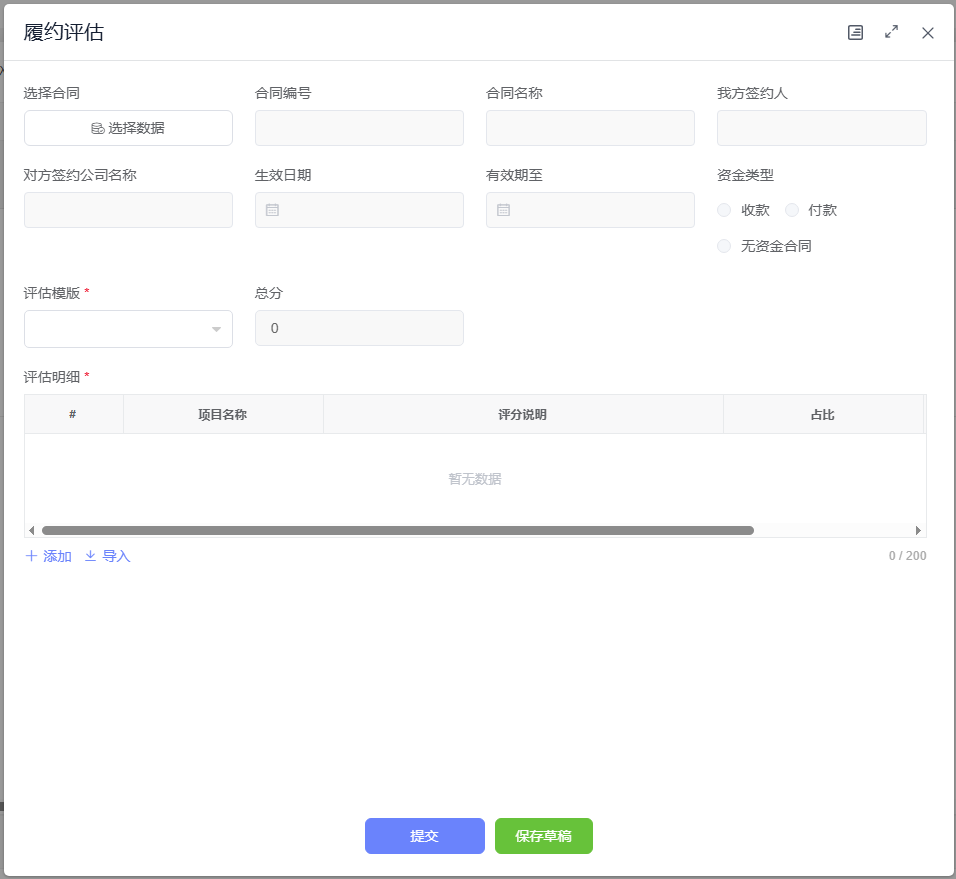956x879 pixels.
Task: Click the 合同编号 input field
Action: tap(359, 128)
